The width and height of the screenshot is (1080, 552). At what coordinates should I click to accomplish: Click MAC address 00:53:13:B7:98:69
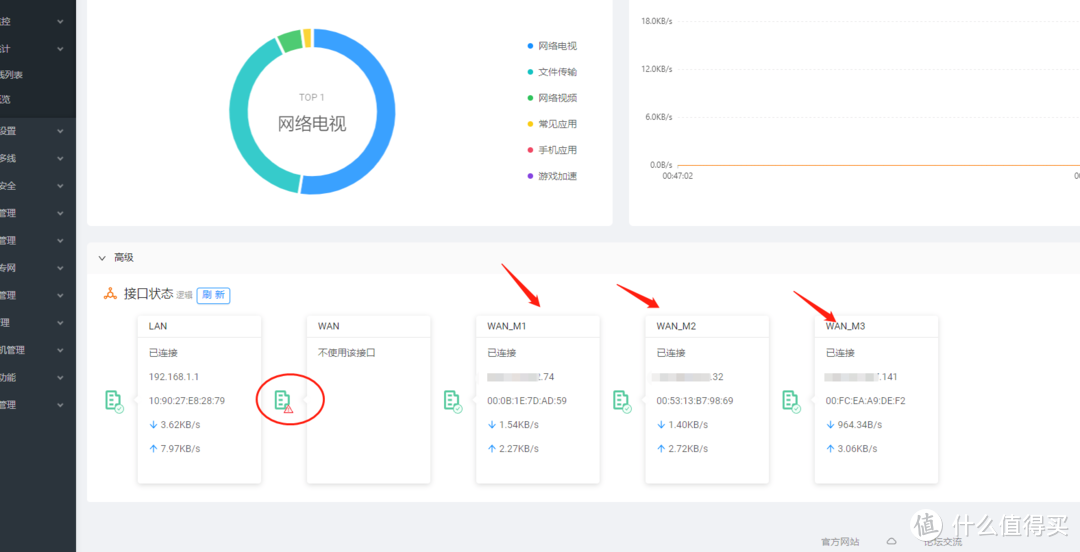(695, 400)
